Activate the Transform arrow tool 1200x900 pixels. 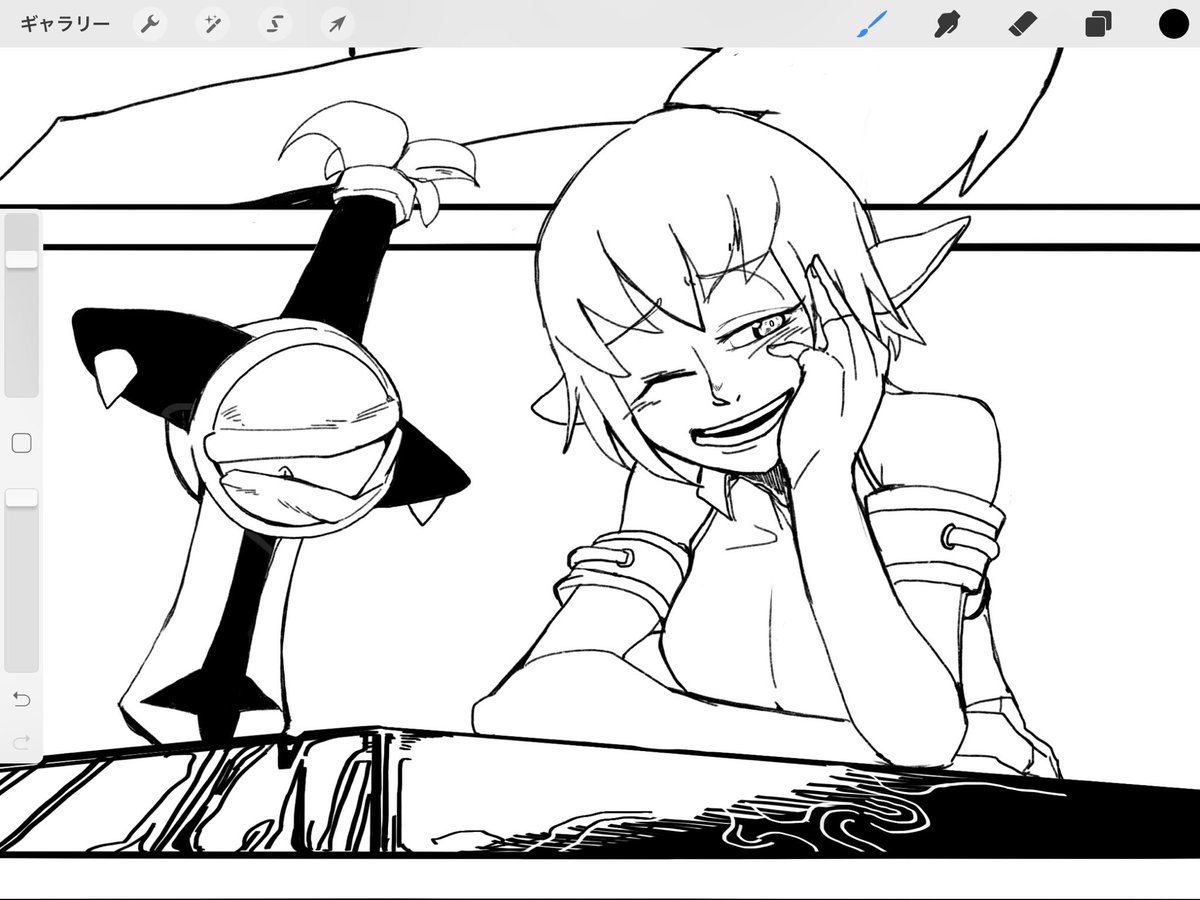[x=337, y=24]
